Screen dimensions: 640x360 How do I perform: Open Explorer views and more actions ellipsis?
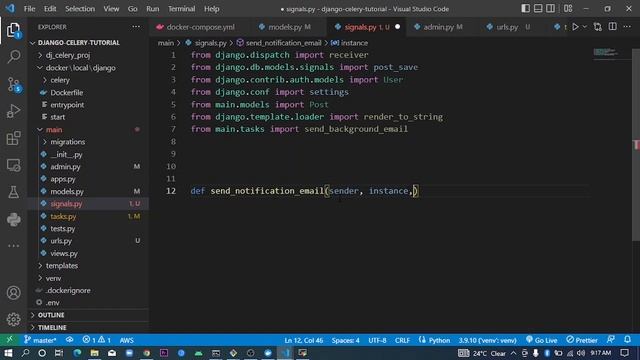click(136, 27)
